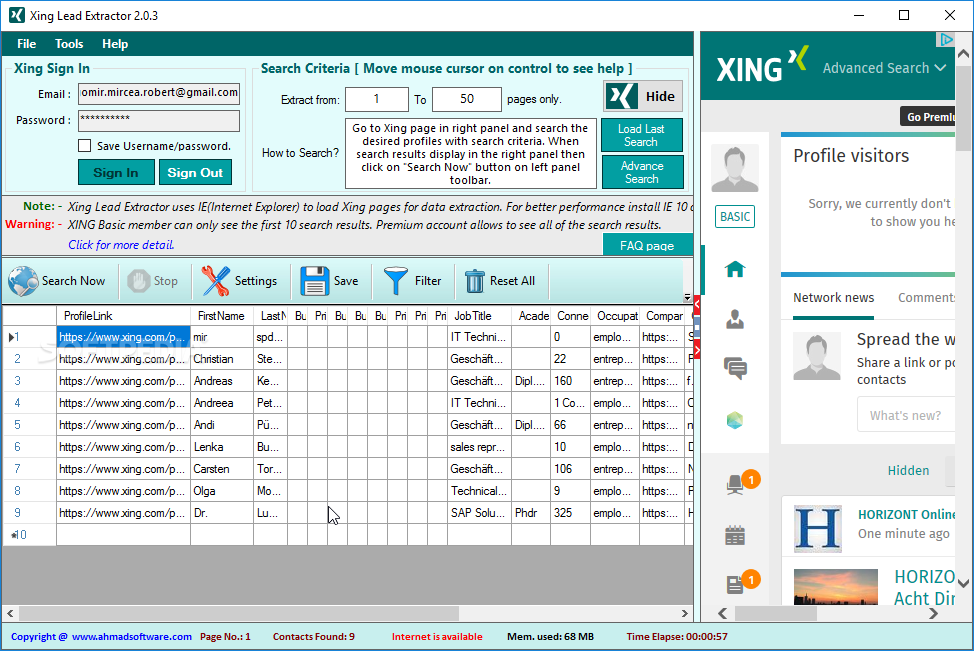Click the Stop hand icon

(x=139, y=281)
